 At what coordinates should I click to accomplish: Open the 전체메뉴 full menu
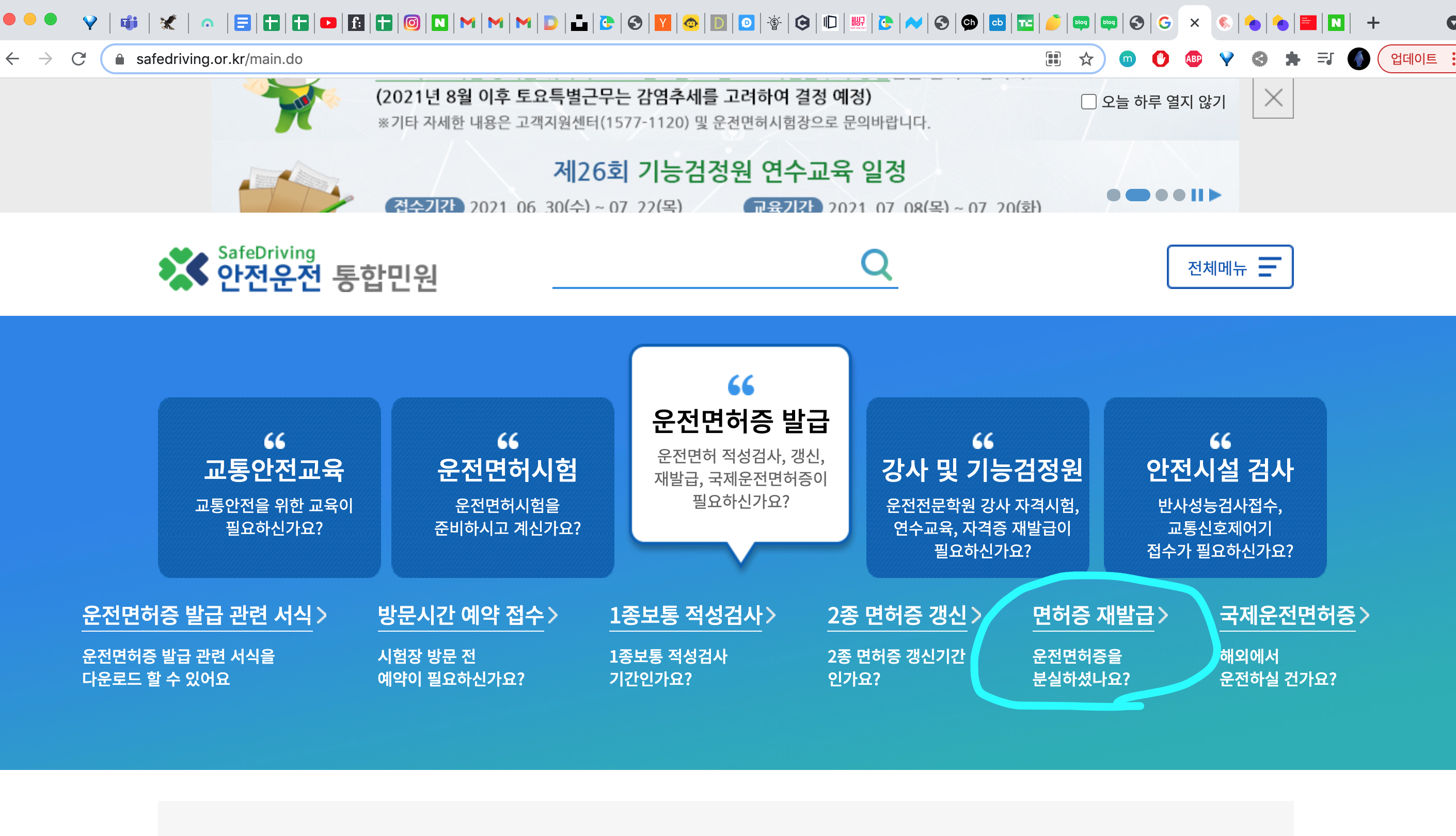tap(1230, 267)
